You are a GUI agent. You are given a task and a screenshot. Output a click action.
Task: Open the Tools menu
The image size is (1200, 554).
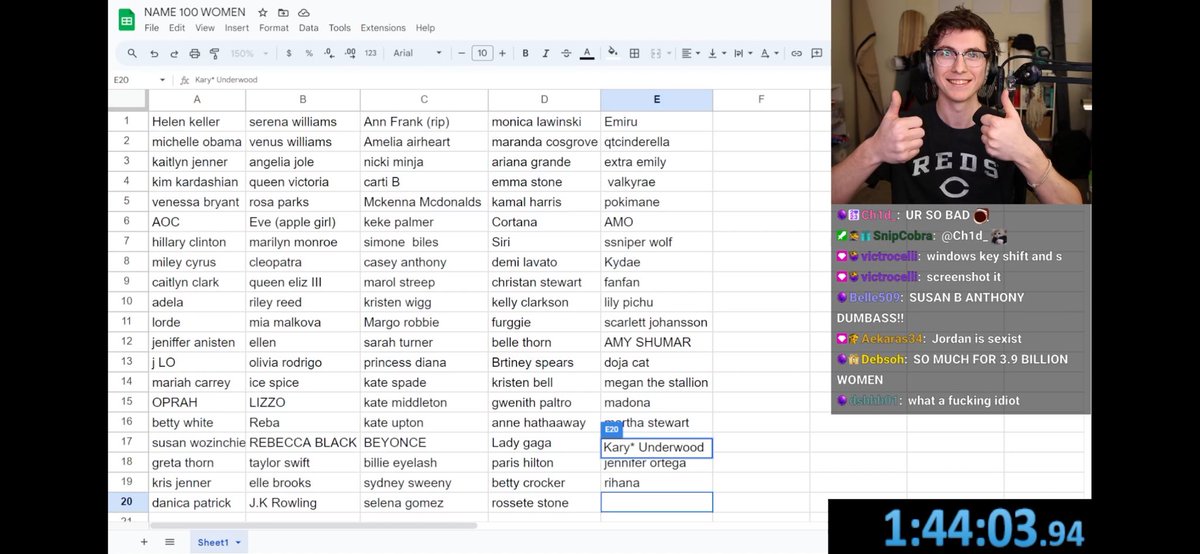[x=340, y=28]
